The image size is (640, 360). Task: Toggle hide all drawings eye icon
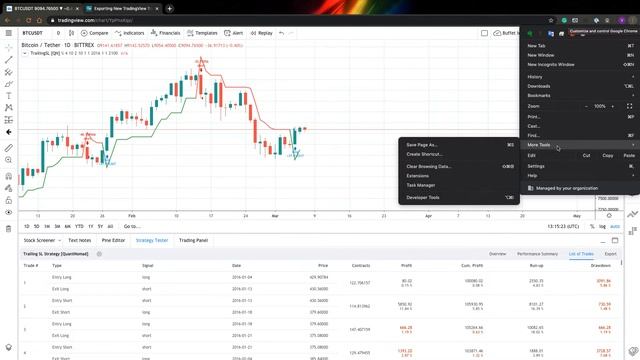point(9,212)
